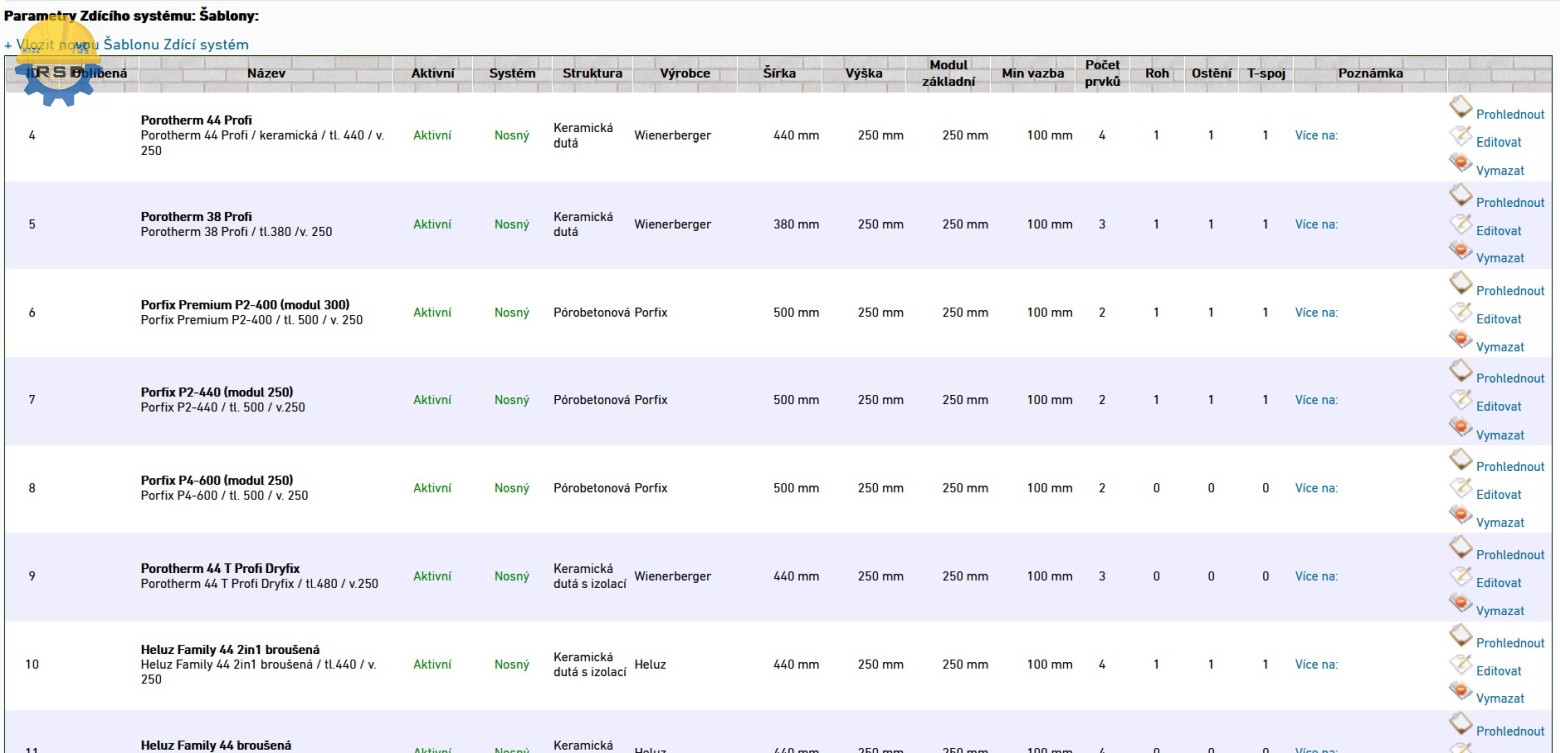Open 'Více na:' link for Heluz Family 44 2in1

1316,664
